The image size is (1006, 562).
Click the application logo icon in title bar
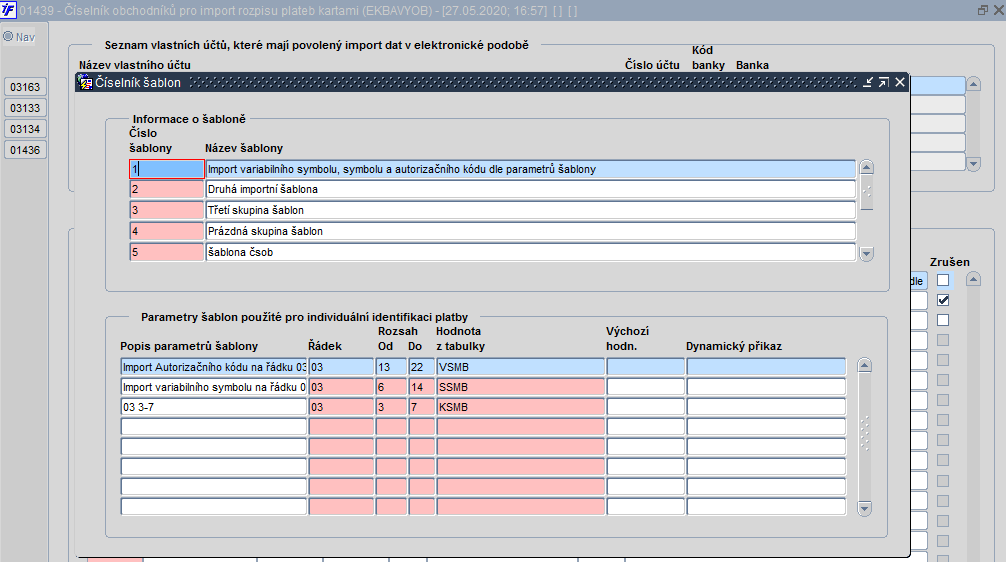click(x=8, y=10)
